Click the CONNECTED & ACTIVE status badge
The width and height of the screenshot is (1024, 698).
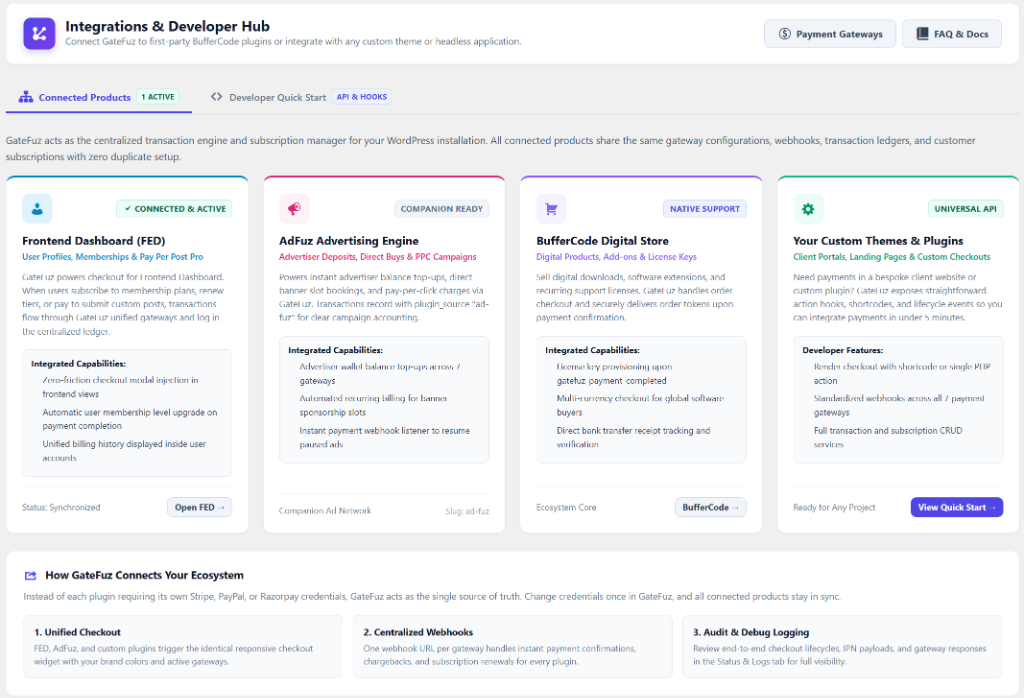click(x=174, y=209)
